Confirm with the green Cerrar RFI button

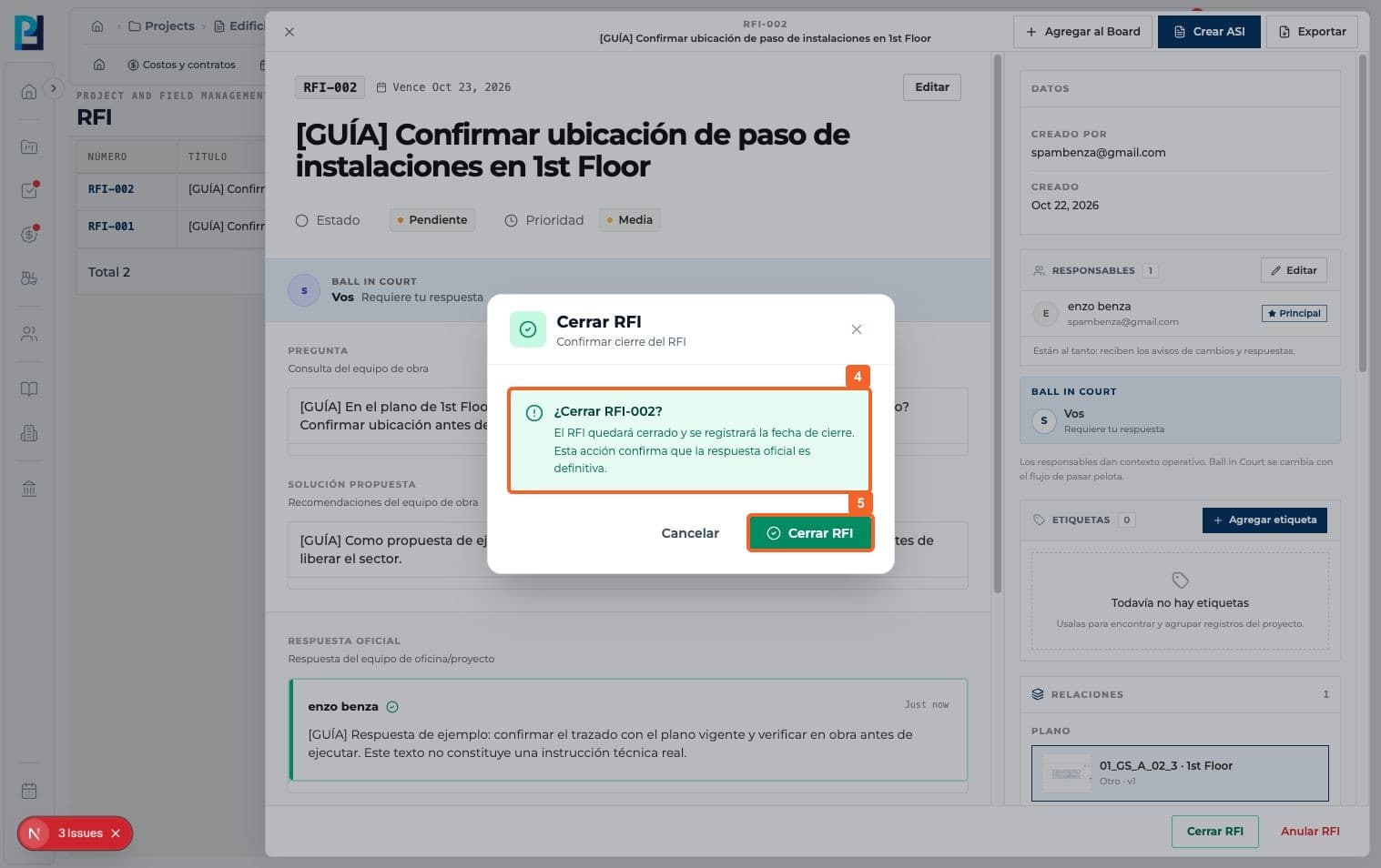coord(810,533)
